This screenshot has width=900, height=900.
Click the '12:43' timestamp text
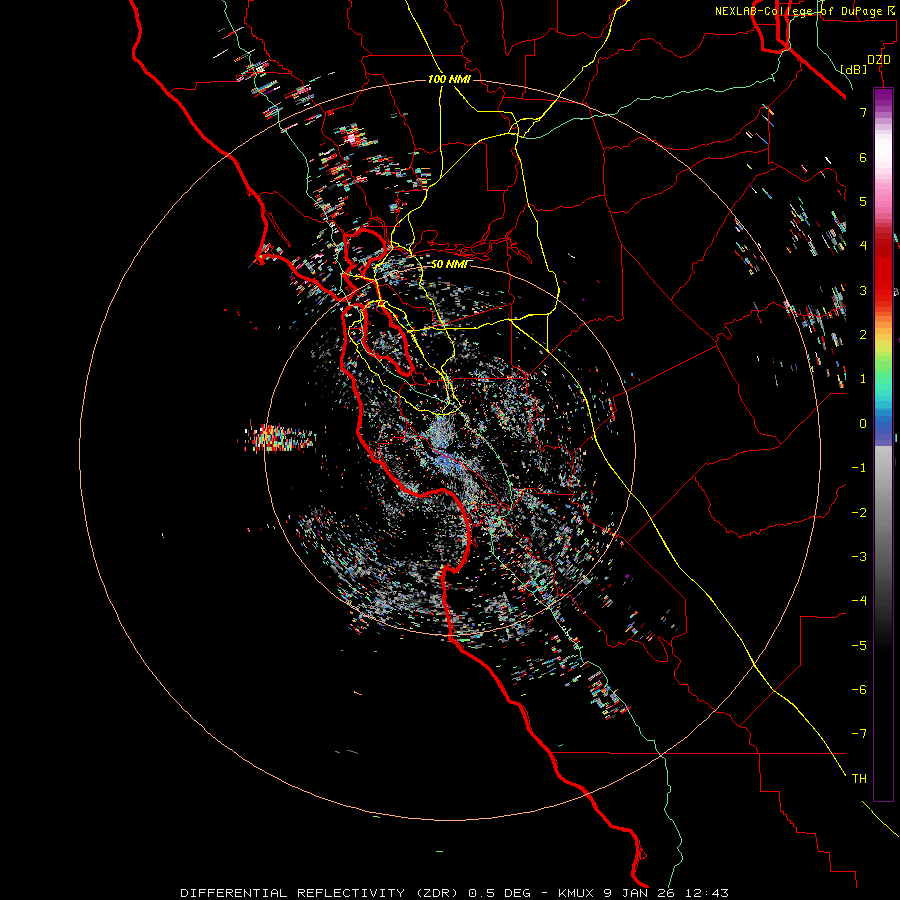tap(705, 893)
